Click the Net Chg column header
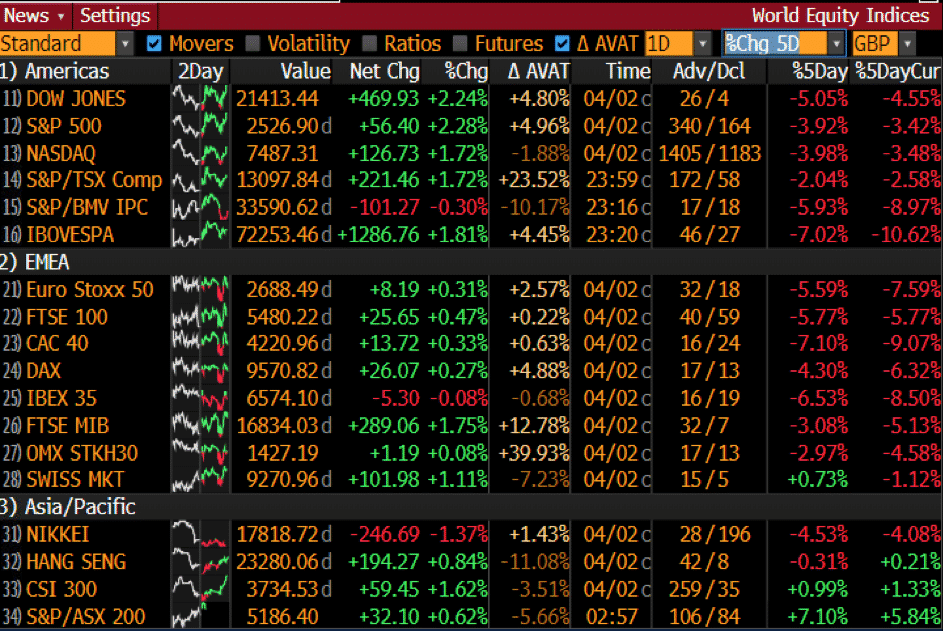 coord(384,71)
